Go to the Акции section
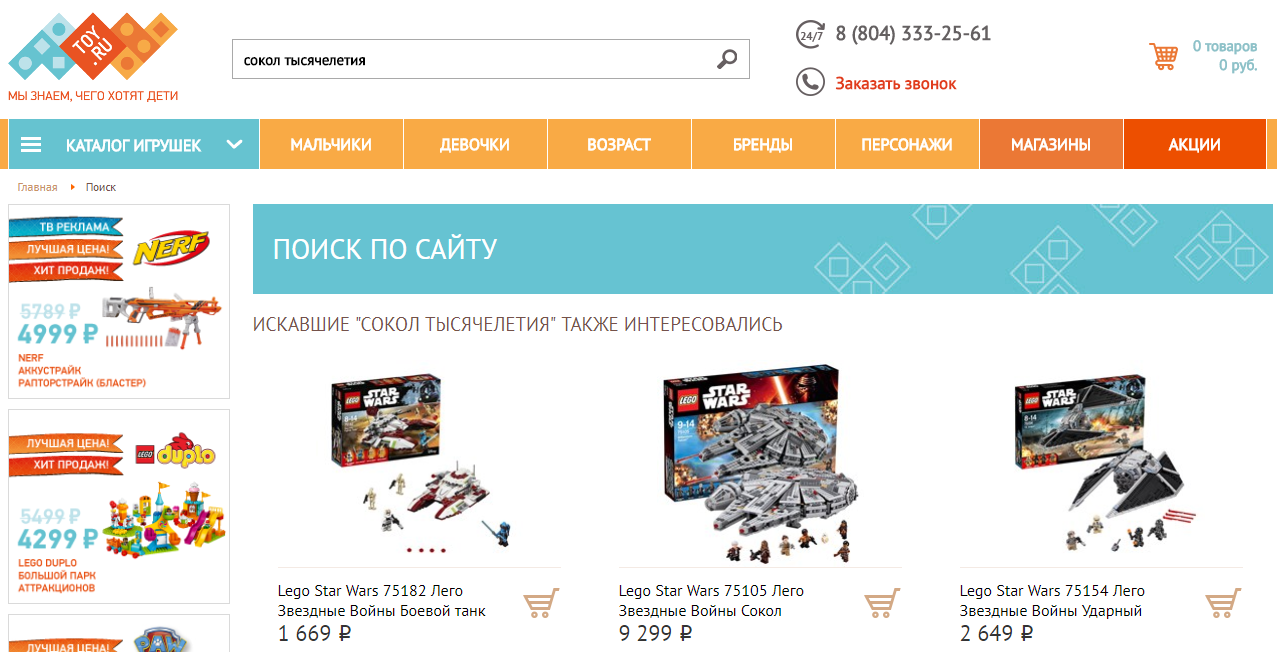 pos(1195,145)
